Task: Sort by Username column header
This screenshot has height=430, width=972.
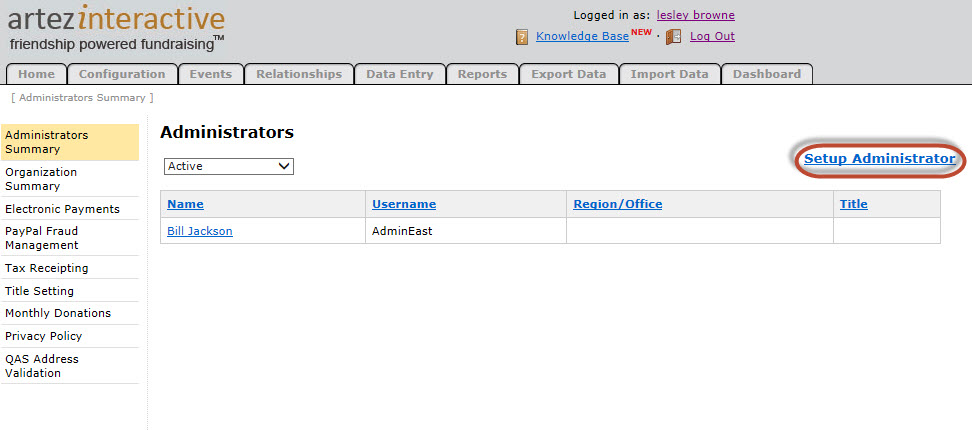Action: tap(404, 204)
